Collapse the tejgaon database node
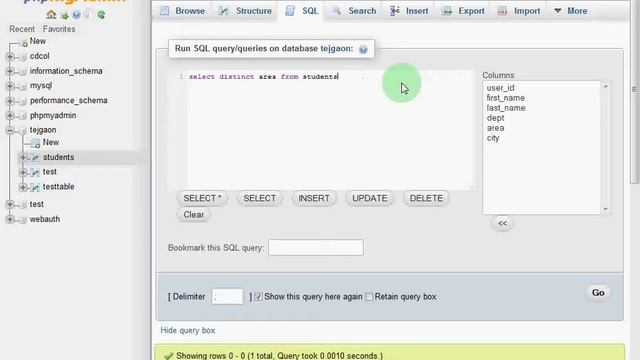 coord(10,130)
